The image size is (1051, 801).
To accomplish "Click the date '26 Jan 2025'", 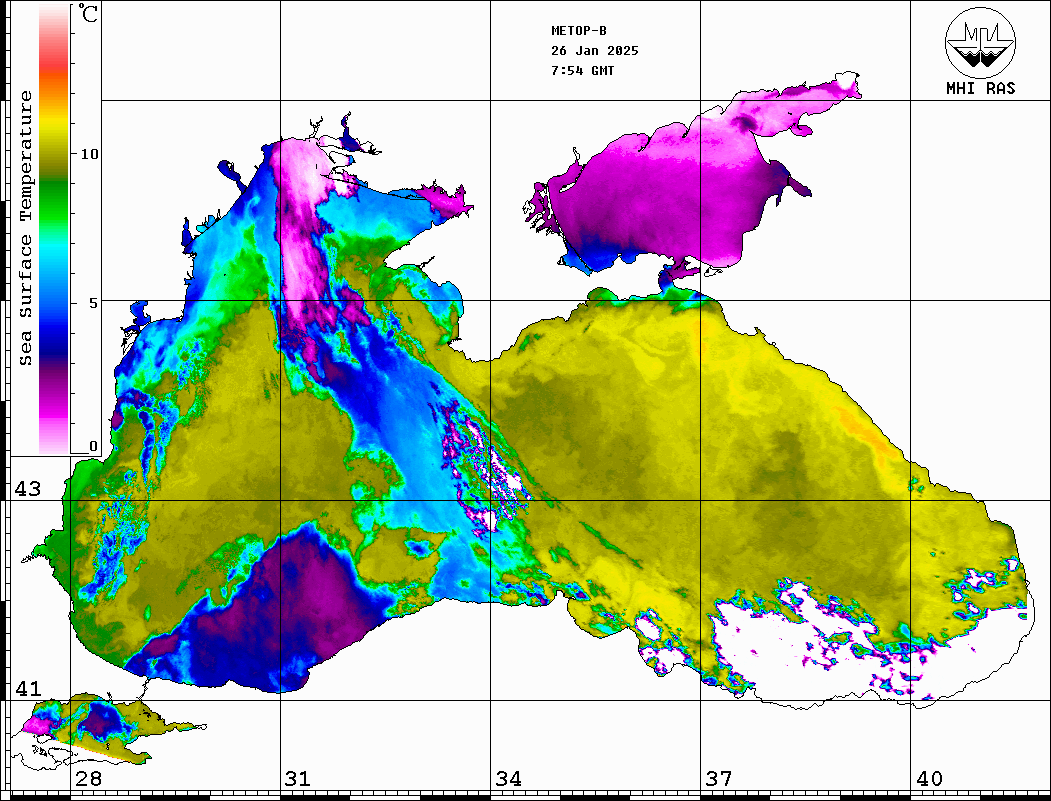I will pos(595,50).
